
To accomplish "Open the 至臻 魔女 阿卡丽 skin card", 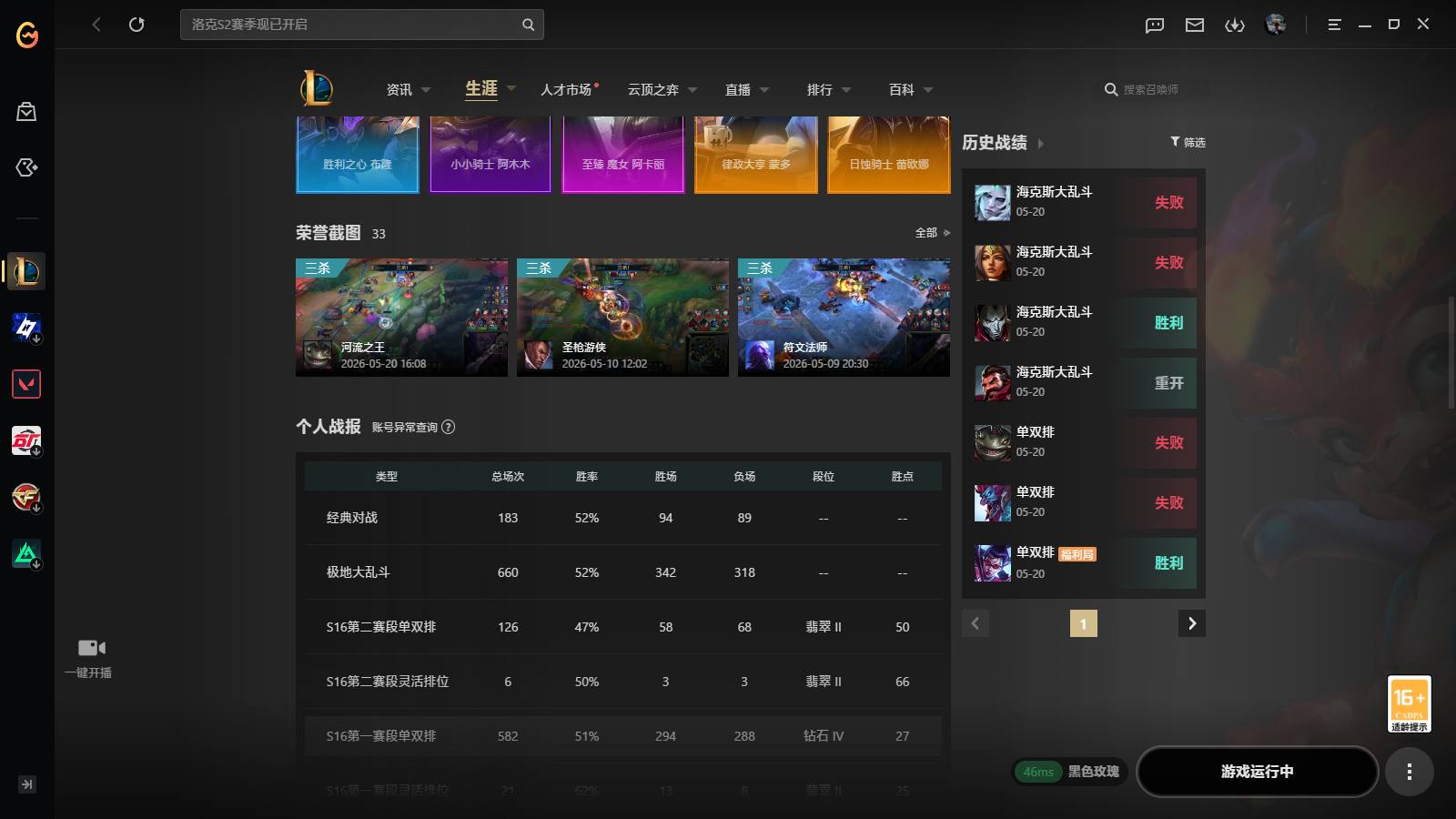I will pos(623,154).
